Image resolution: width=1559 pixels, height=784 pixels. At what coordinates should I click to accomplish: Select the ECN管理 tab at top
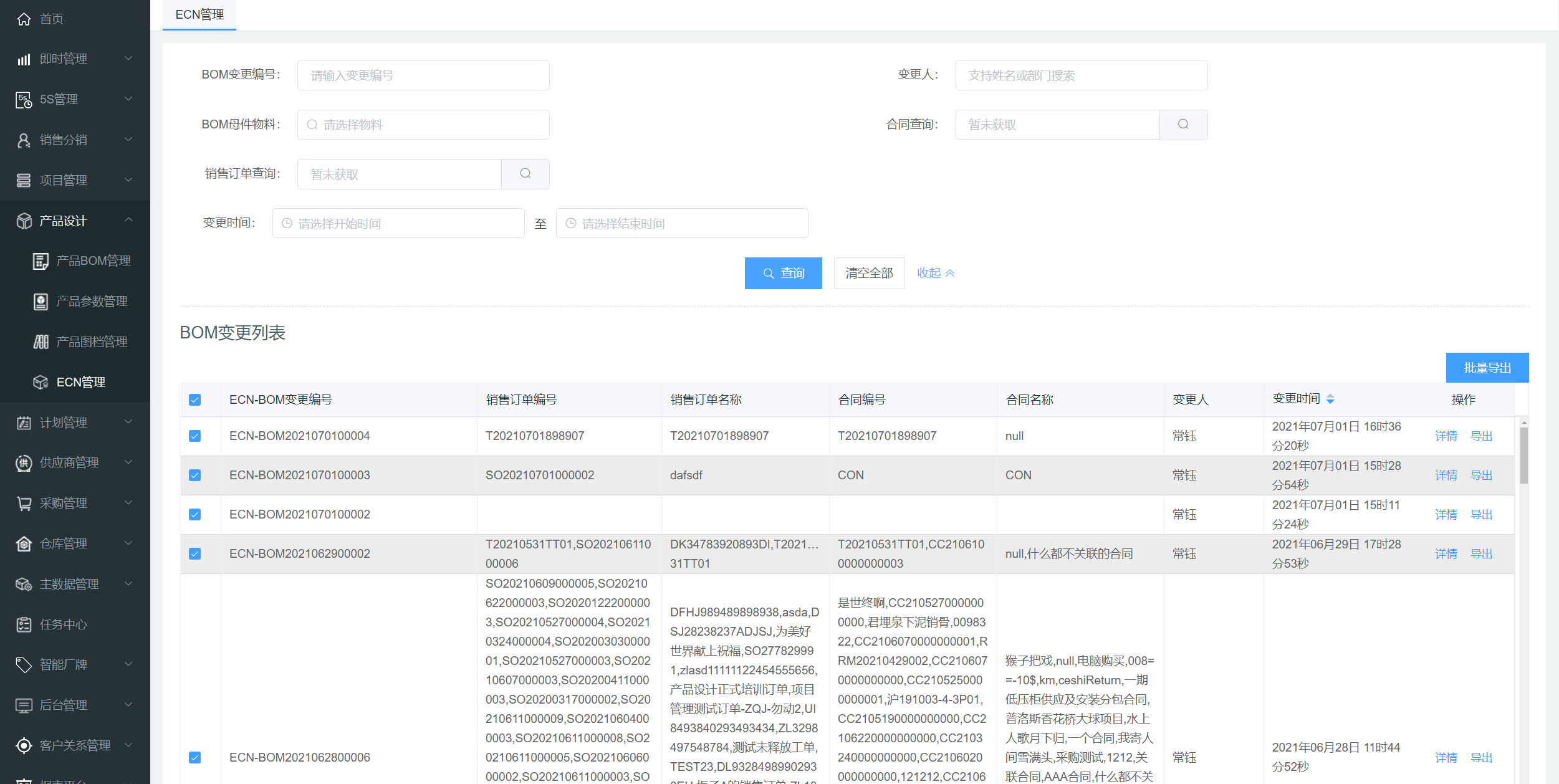click(x=199, y=15)
